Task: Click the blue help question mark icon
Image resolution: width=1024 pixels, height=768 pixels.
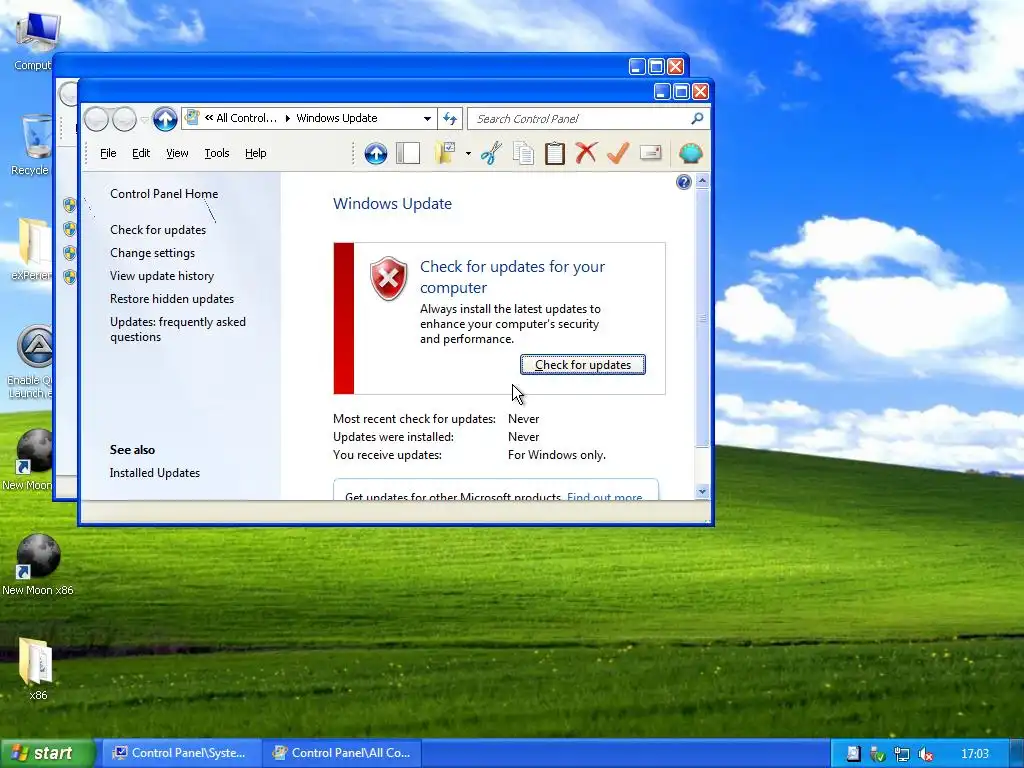Action: 684,182
